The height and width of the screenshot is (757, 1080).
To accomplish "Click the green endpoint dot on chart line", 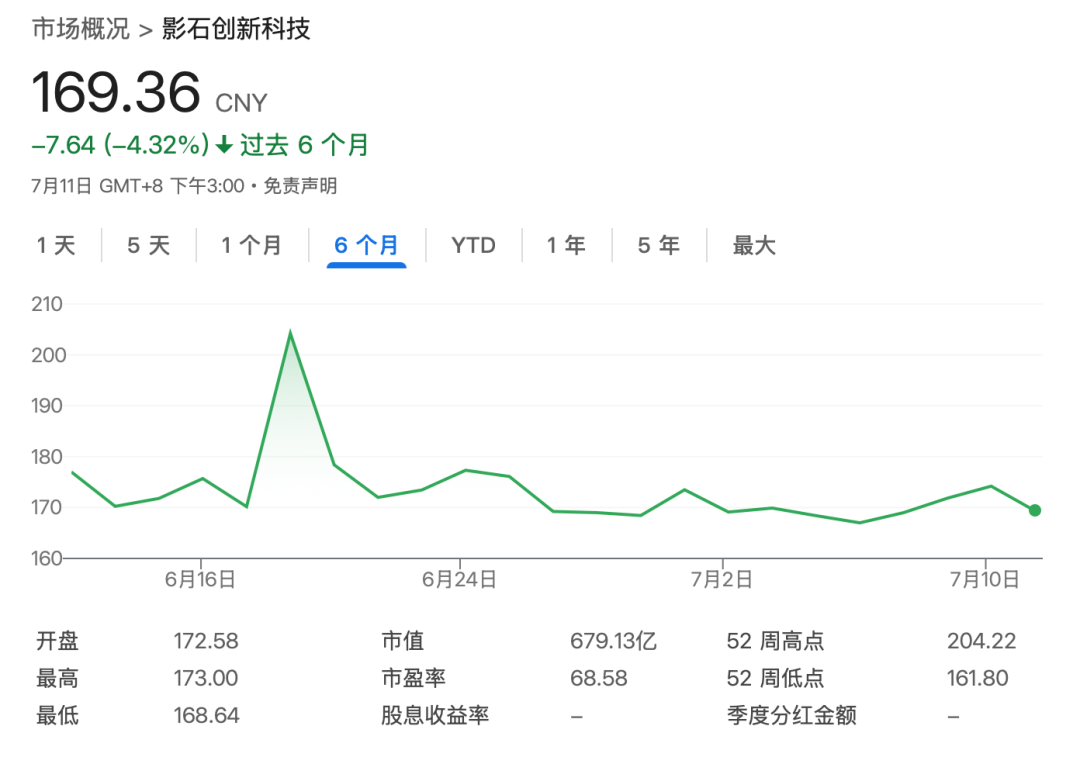I will 1034,510.
